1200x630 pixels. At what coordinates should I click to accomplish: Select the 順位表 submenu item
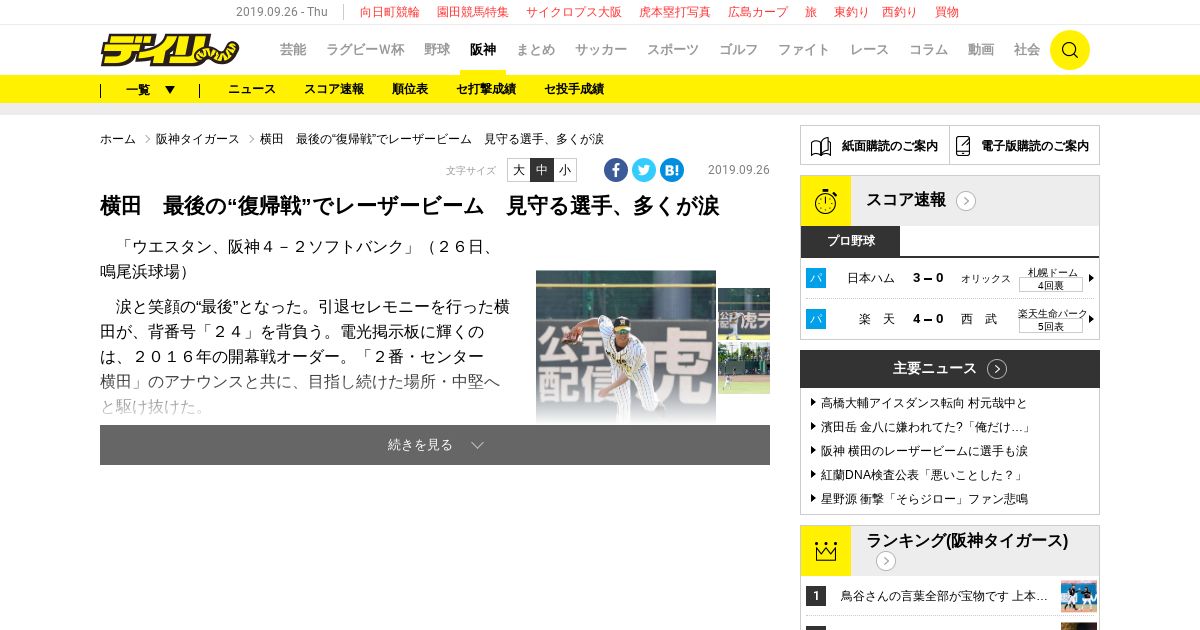tap(410, 89)
